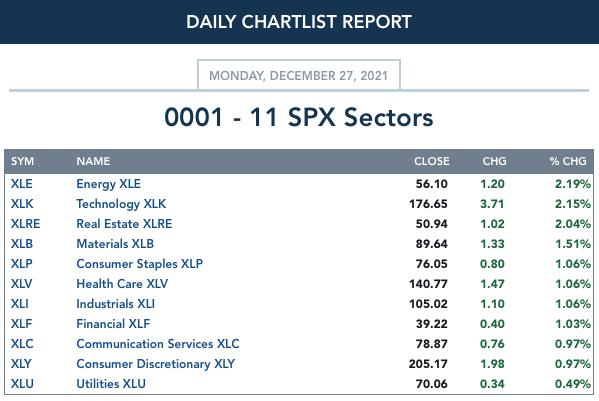This screenshot has width=599, height=401.
Task: Click the Materials XLB name
Action: point(115,244)
